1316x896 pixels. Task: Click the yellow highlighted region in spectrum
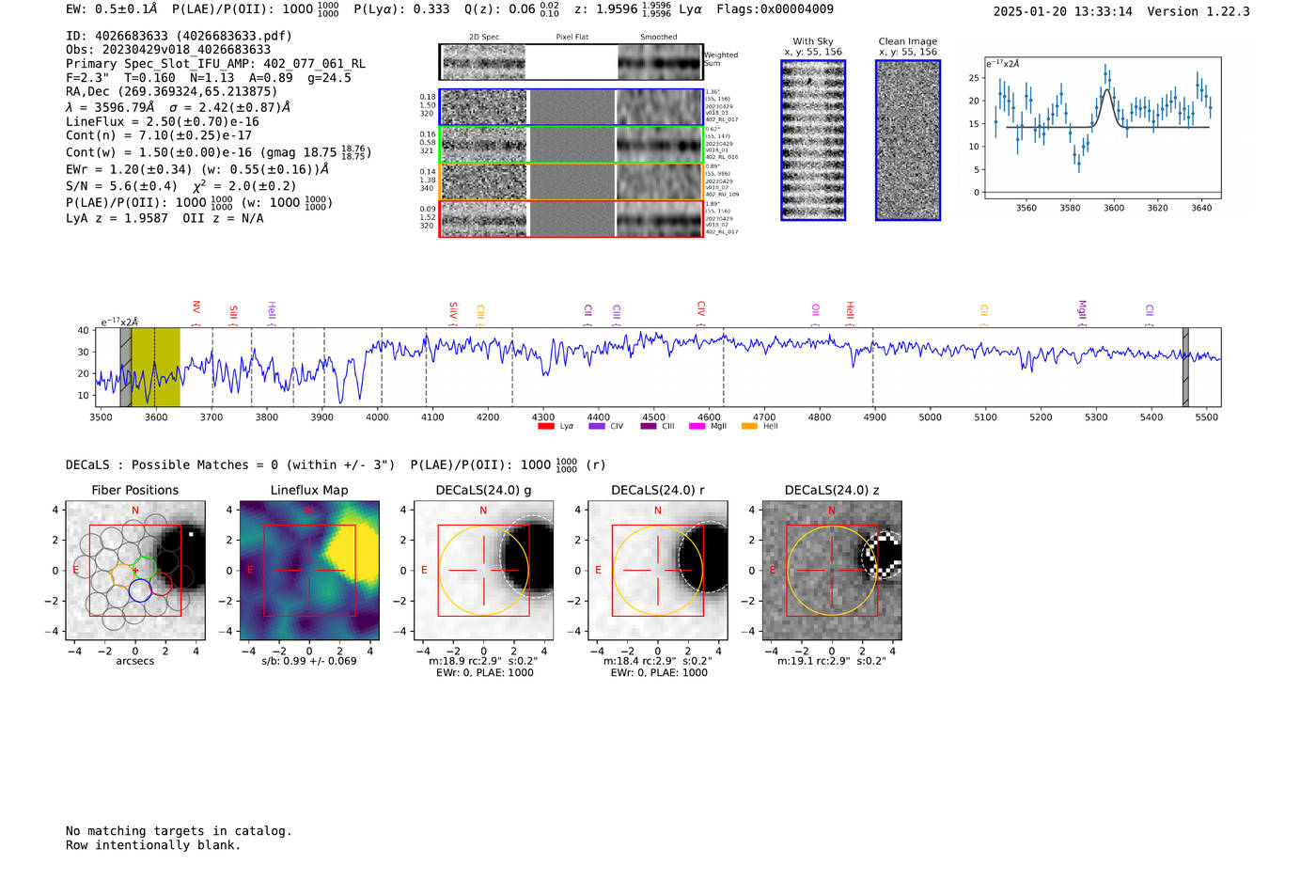coord(155,367)
